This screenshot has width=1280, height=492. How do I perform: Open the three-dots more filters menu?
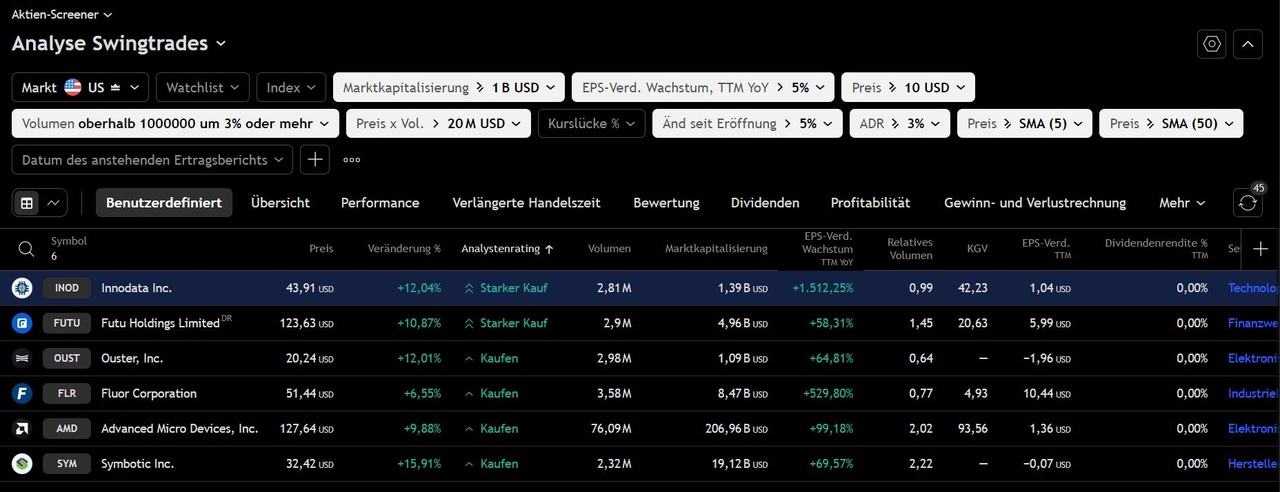[351, 159]
